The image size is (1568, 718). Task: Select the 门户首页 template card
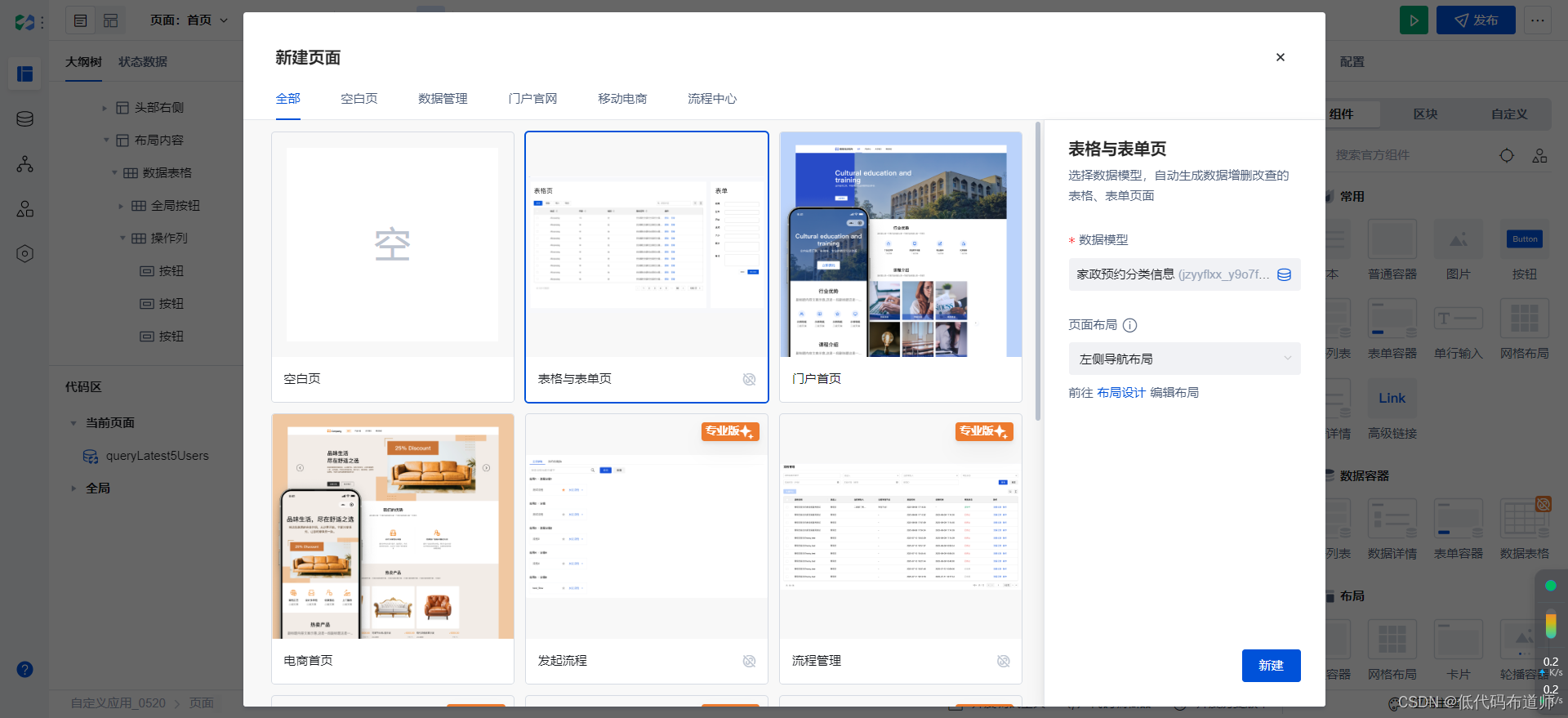click(x=901, y=267)
